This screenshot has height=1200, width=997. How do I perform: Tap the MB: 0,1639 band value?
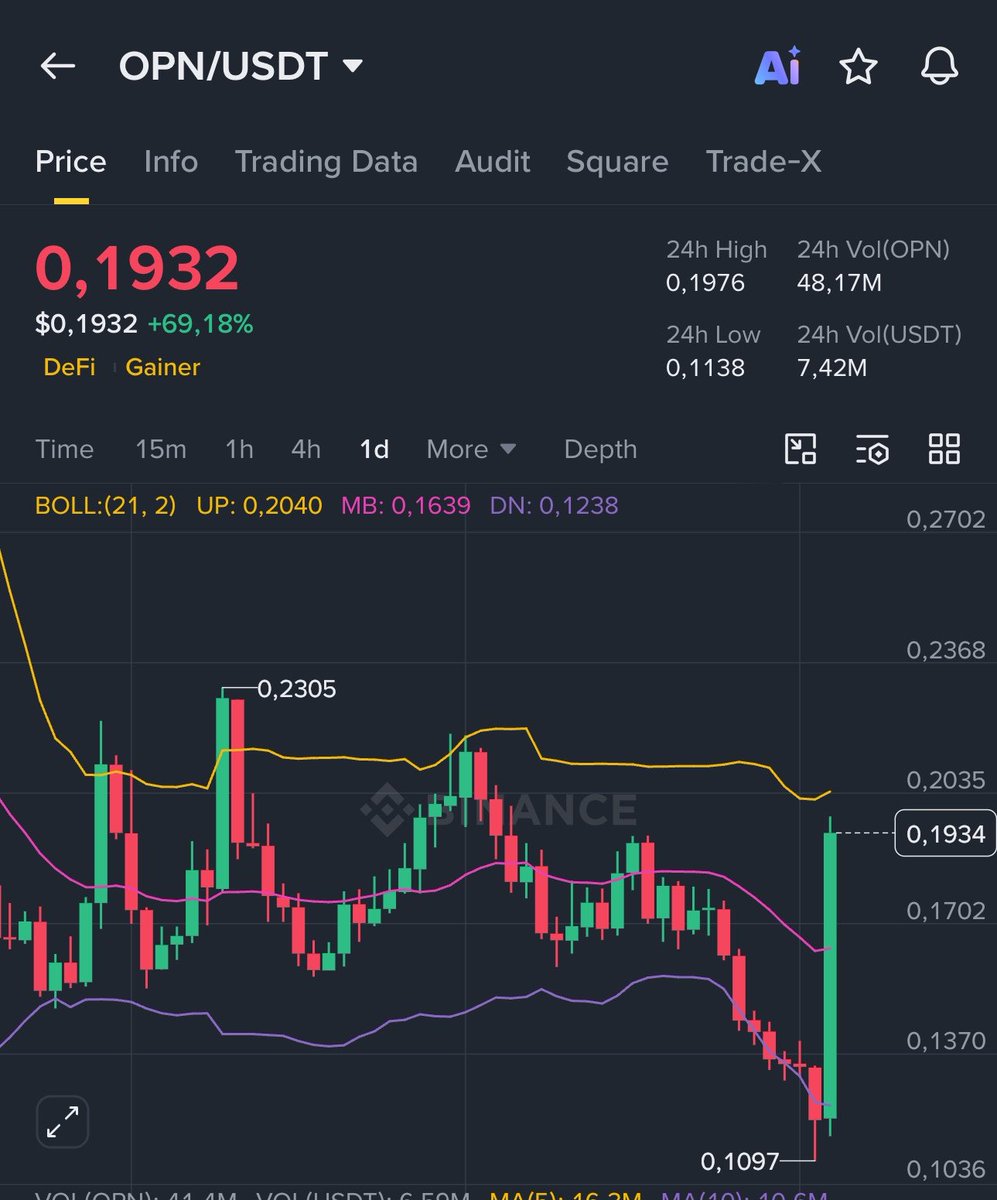tap(406, 506)
